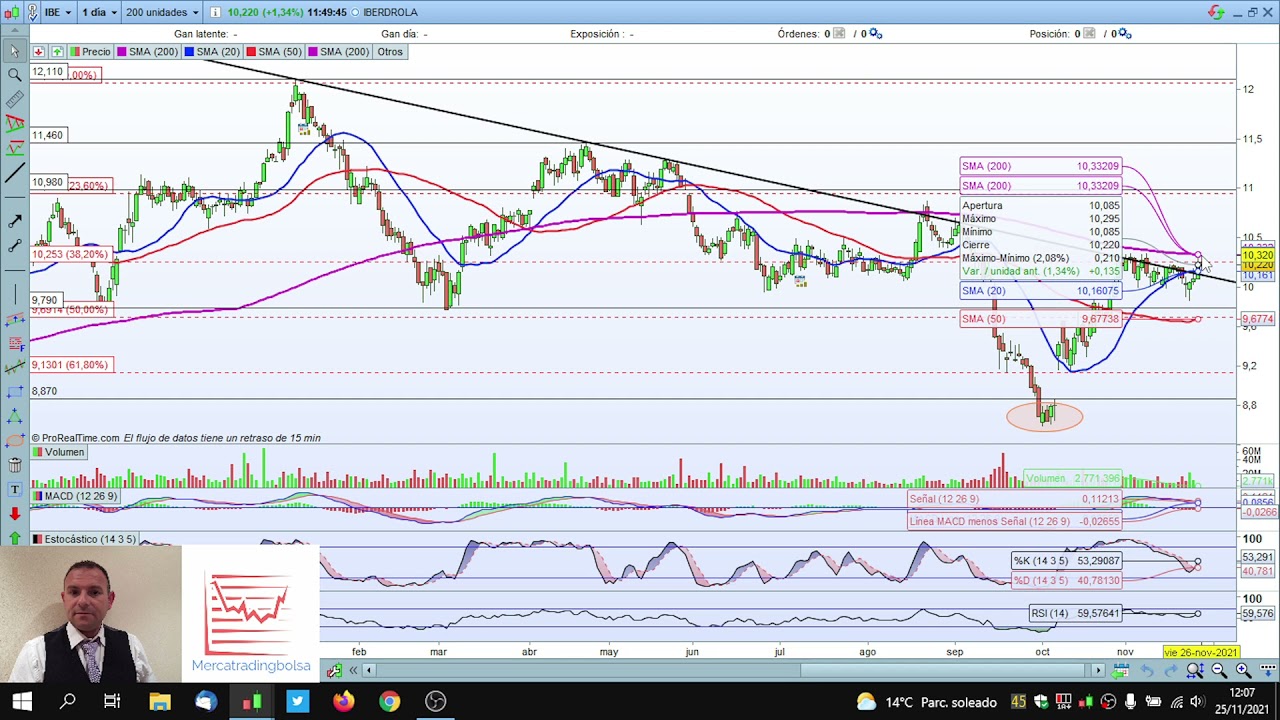
Task: Pick the triangle drawing tool
Action: (x=14, y=416)
